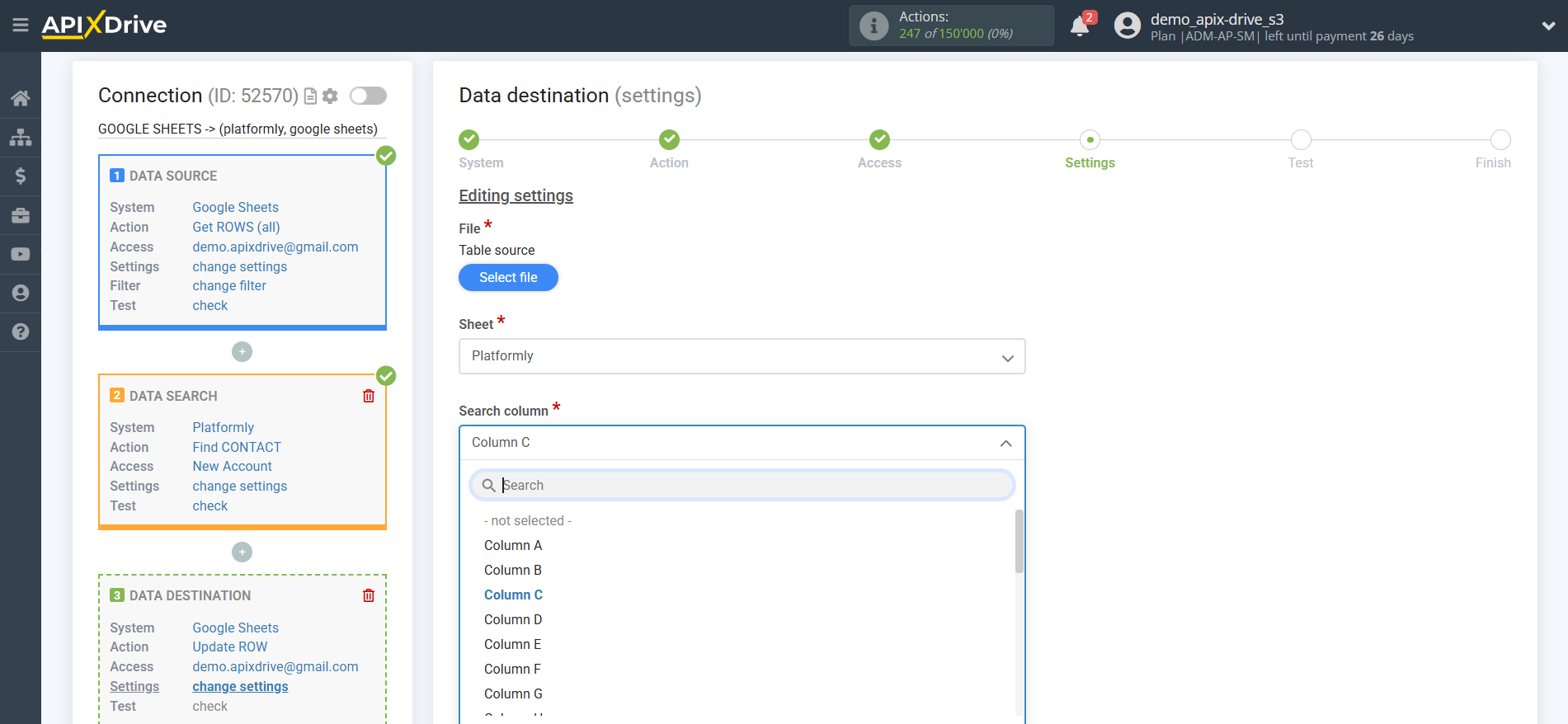
Task: Expand the account menu chevron
Action: (x=1548, y=26)
